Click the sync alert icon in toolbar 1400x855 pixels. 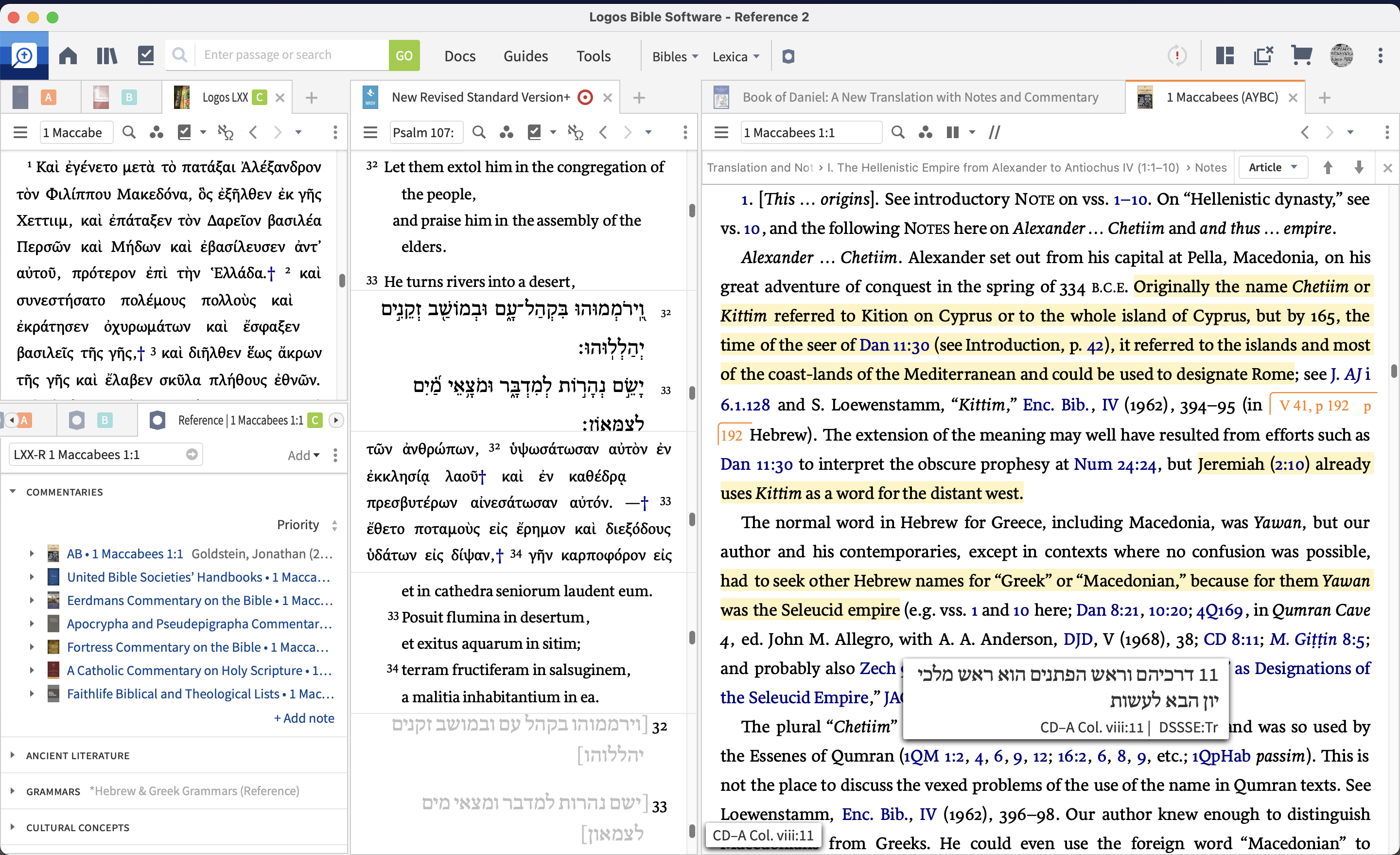click(x=1177, y=56)
